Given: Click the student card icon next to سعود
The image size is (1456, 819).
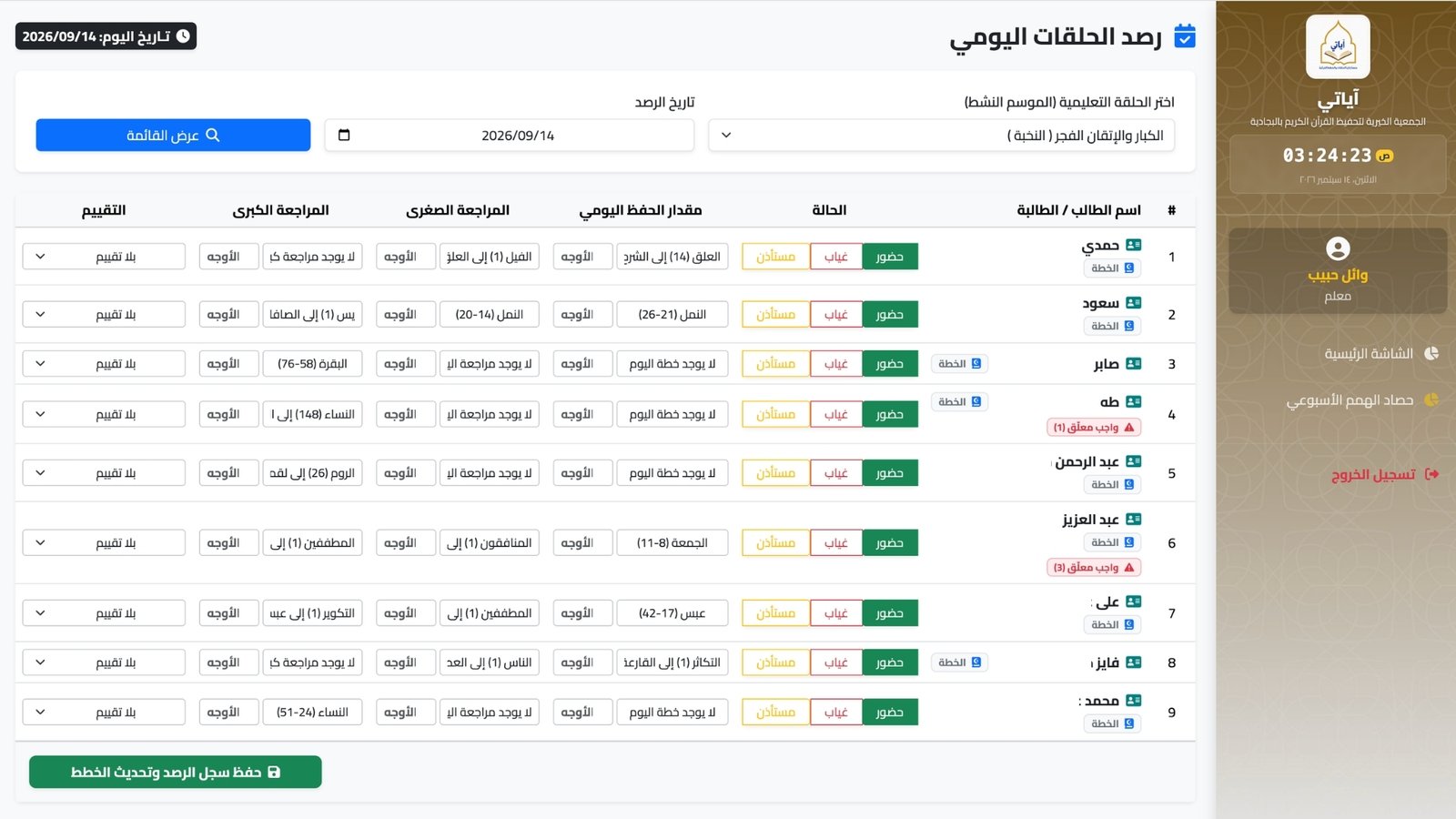Looking at the screenshot, I should coord(1134,303).
